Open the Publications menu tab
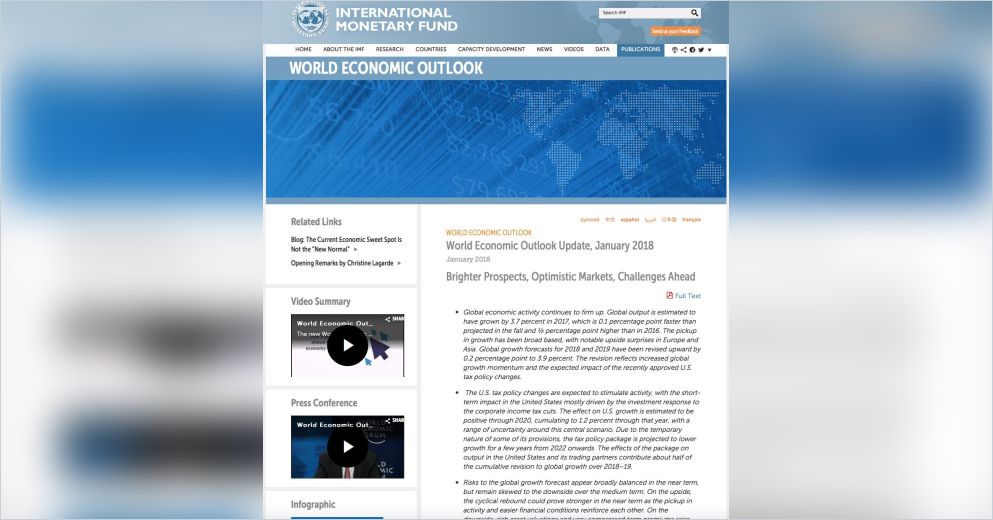This screenshot has width=993, height=520. [x=640, y=49]
